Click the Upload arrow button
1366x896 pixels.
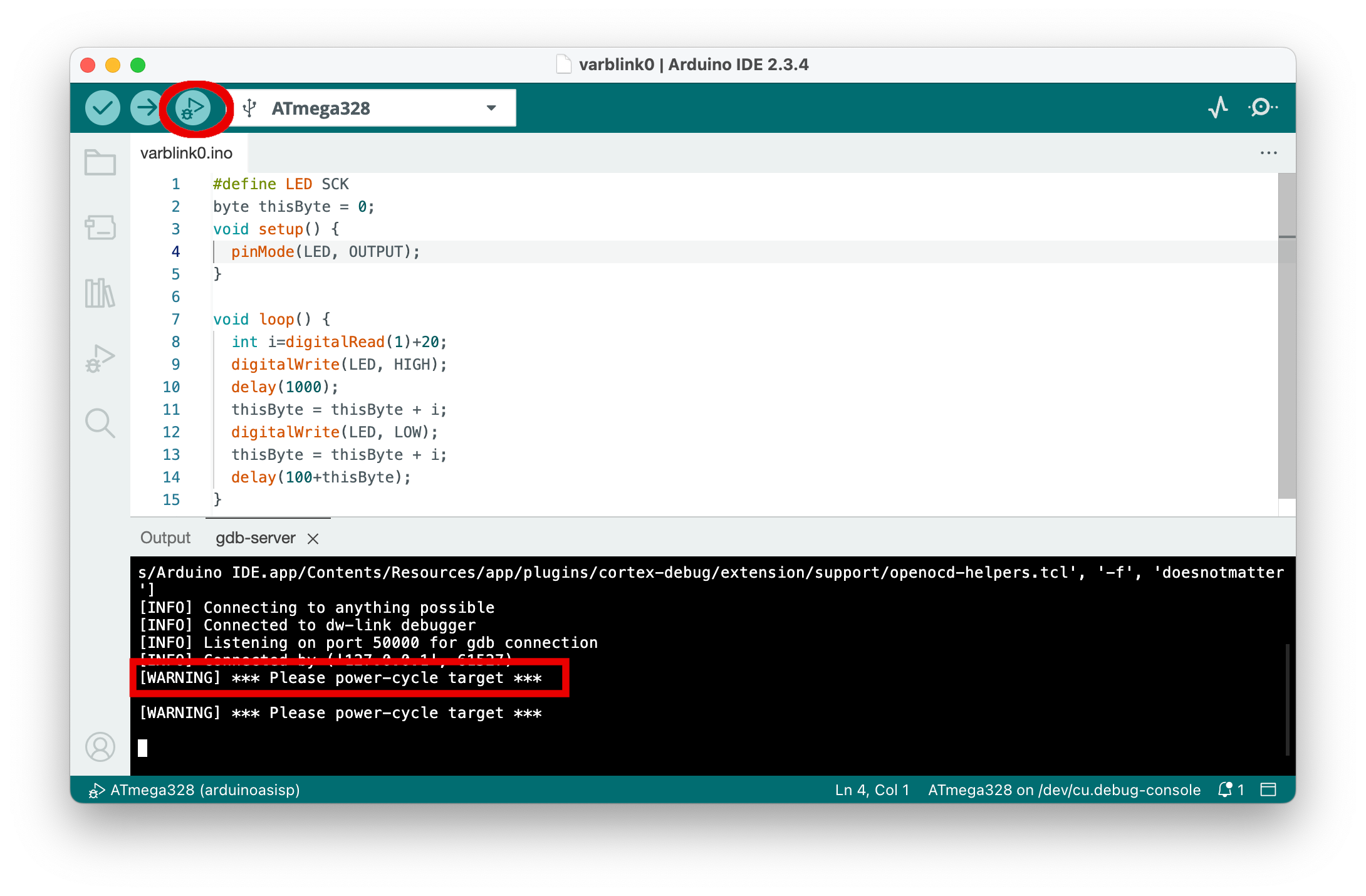tap(147, 108)
